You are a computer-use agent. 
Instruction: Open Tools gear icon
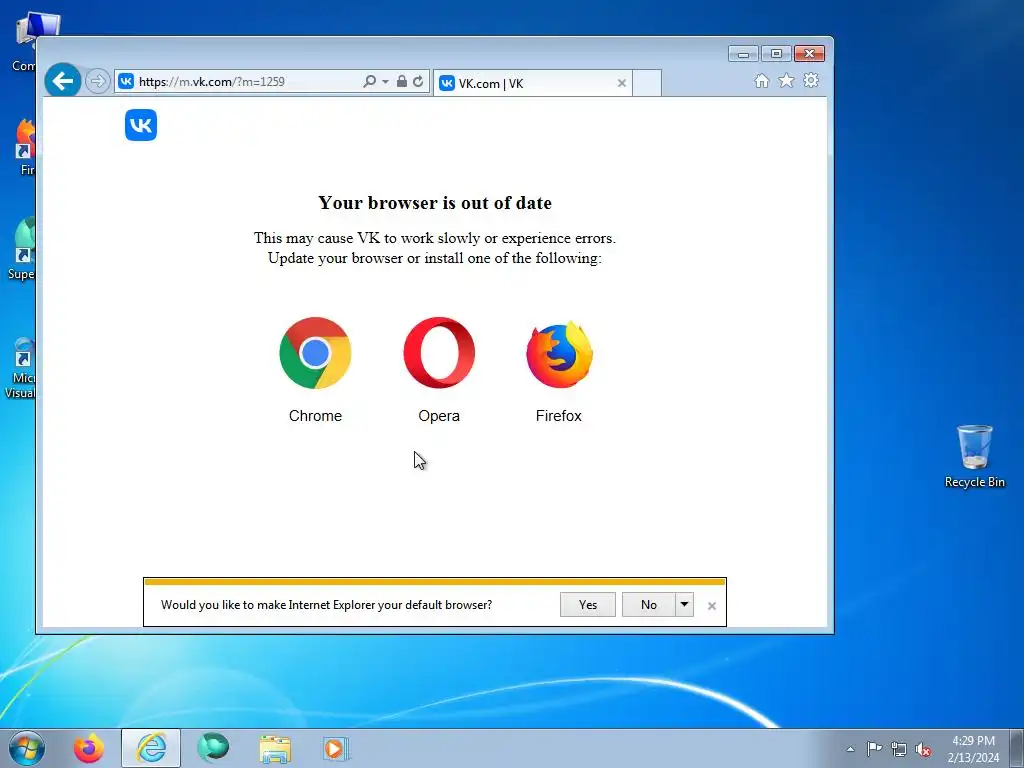click(x=811, y=80)
